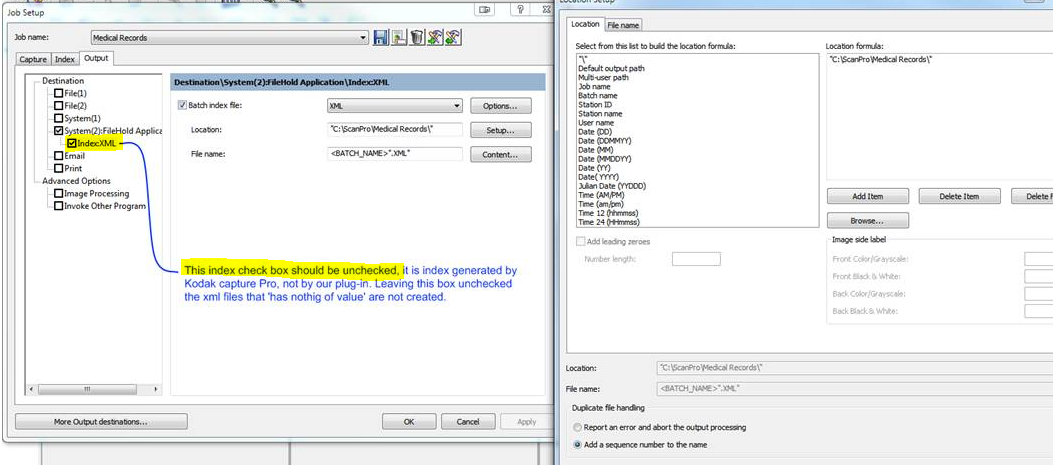Click the Setup... button next to Location
The image size is (1059, 465).
point(500,130)
